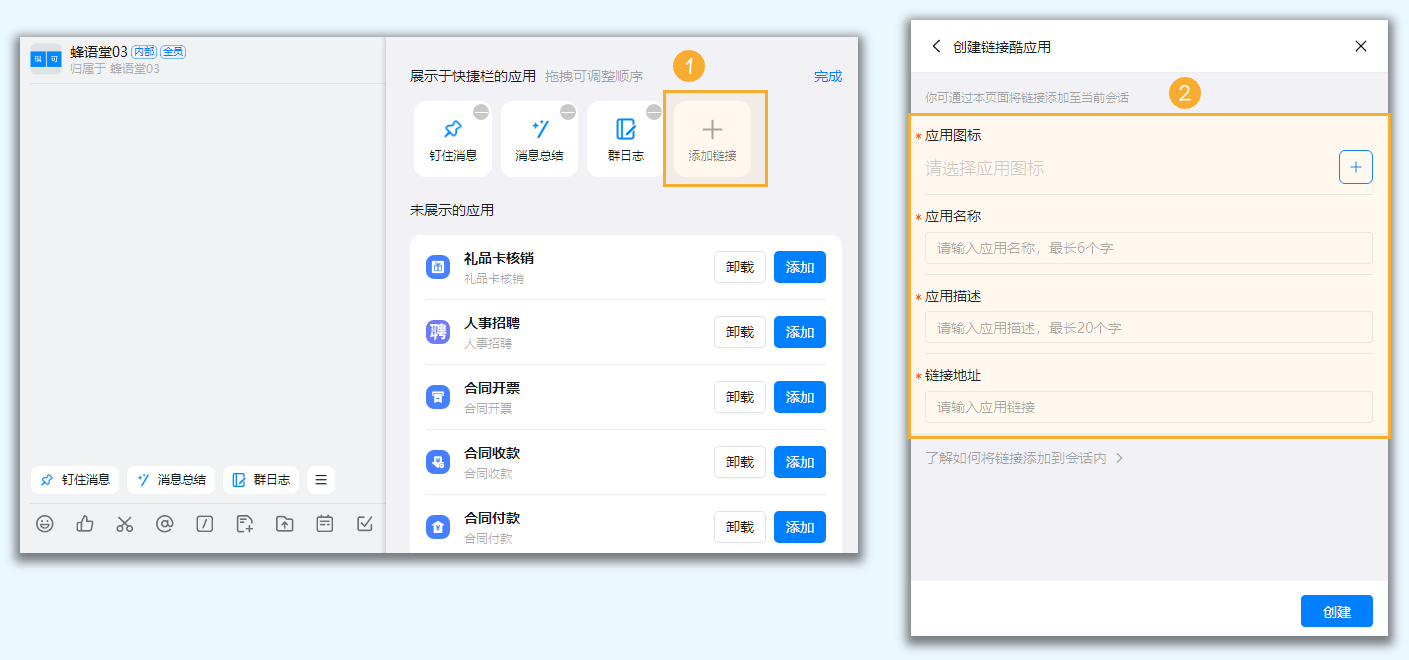Click the 完成 link to finish editing
The image size is (1409, 660).
pyautogui.click(x=828, y=75)
